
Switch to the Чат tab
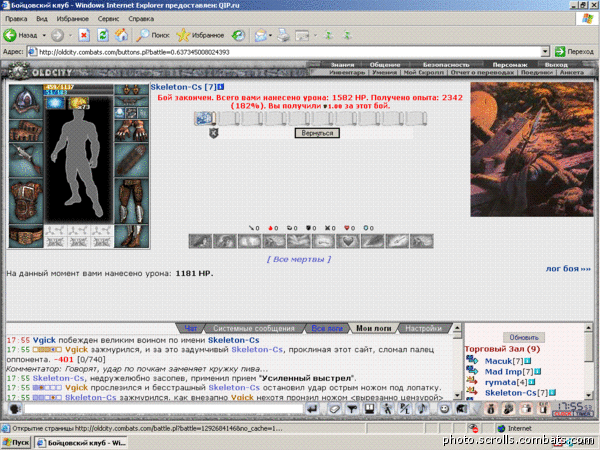[191, 328]
